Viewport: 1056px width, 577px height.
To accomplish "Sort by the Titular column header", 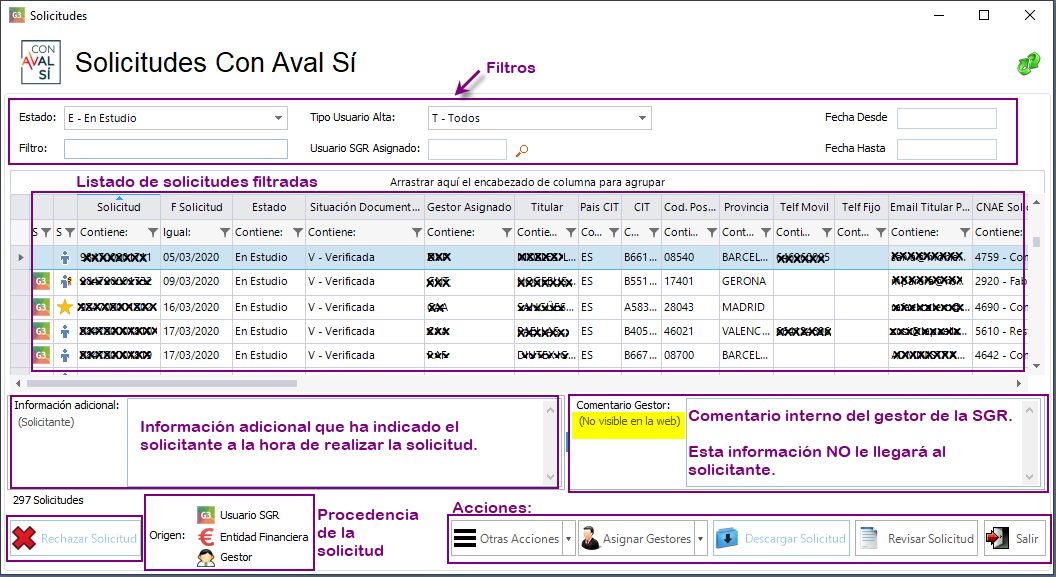I will (547, 207).
